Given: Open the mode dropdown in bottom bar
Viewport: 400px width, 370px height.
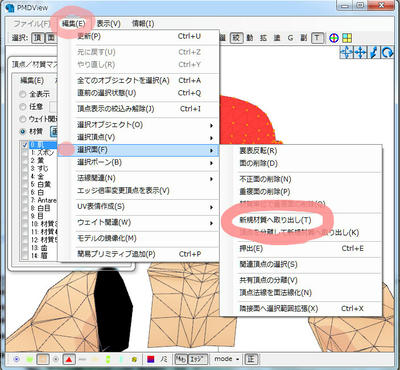Looking at the screenshot, I should click(x=227, y=359).
